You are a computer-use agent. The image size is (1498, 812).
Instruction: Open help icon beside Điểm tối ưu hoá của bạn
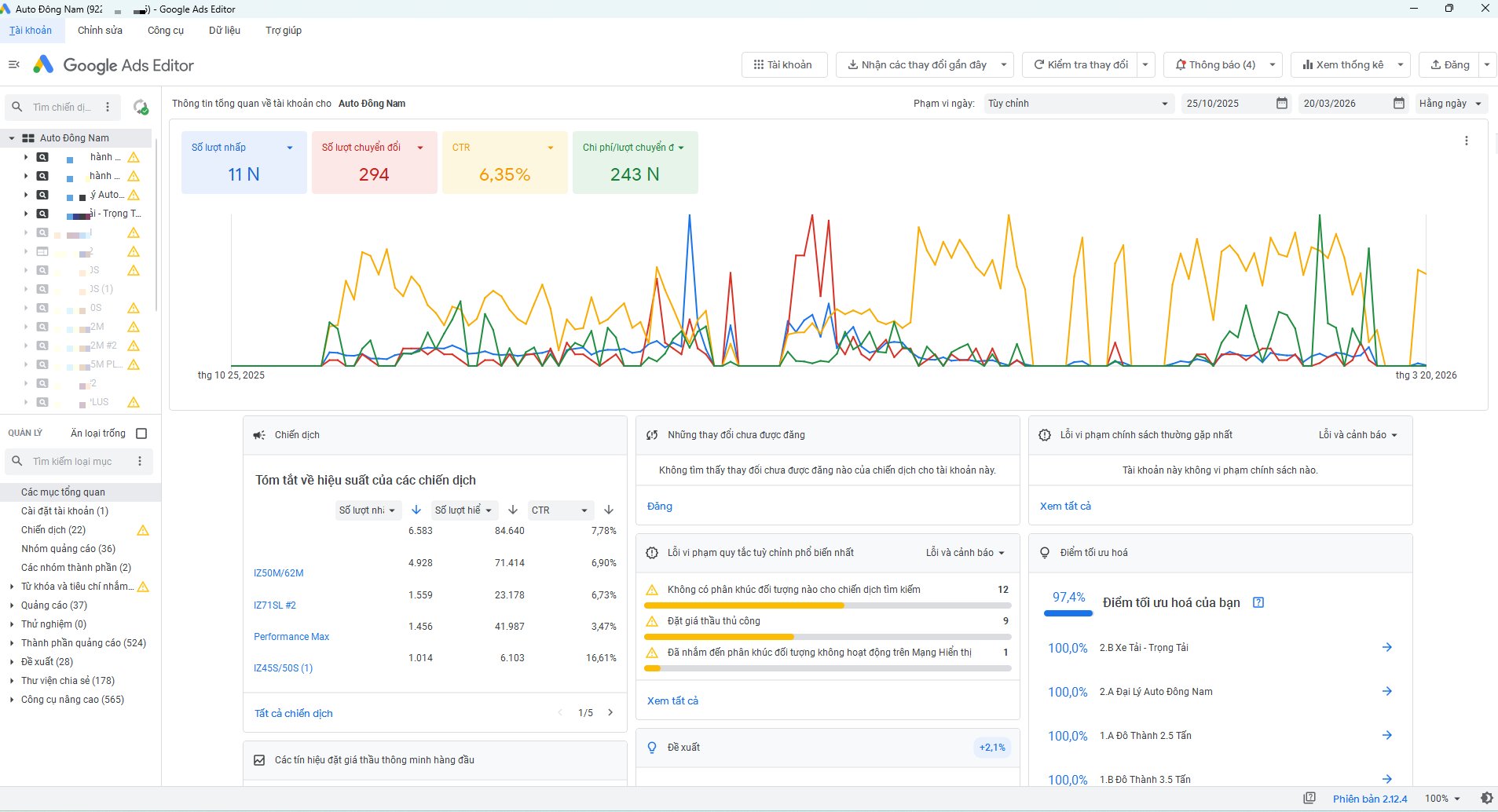pos(1258,602)
